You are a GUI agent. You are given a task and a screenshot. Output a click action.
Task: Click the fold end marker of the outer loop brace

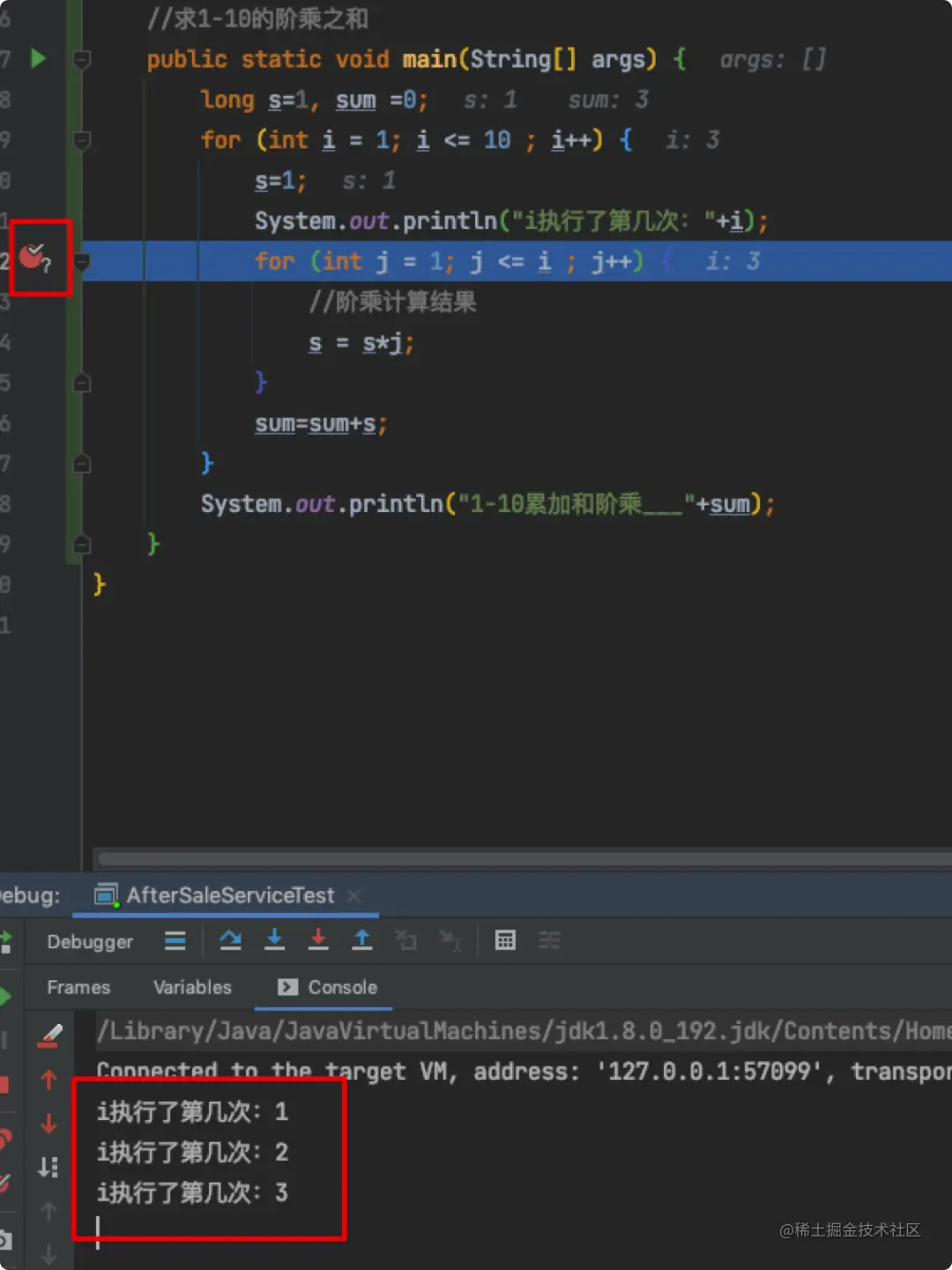pos(82,464)
